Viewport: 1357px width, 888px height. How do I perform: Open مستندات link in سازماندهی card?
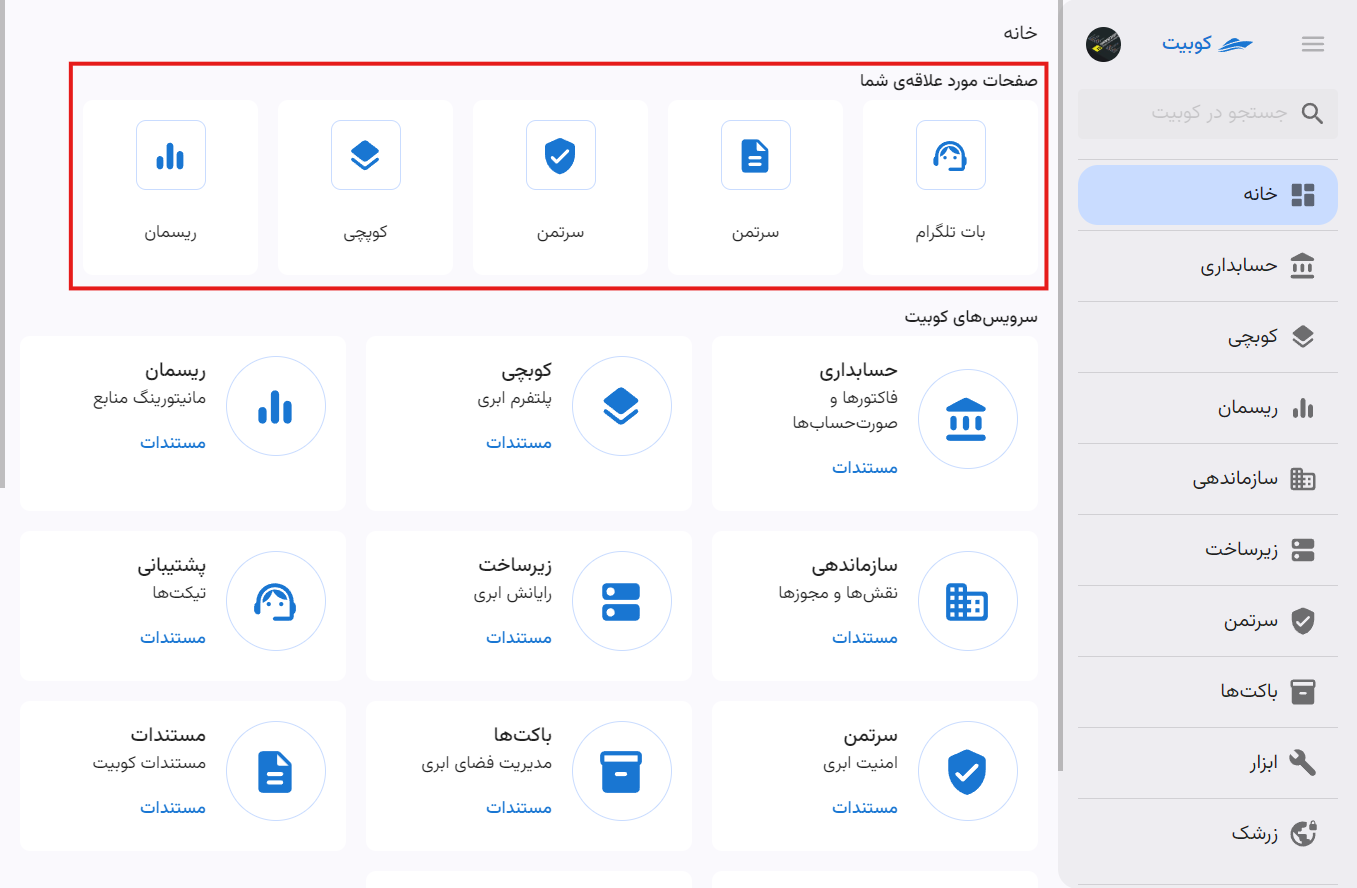[865, 637]
